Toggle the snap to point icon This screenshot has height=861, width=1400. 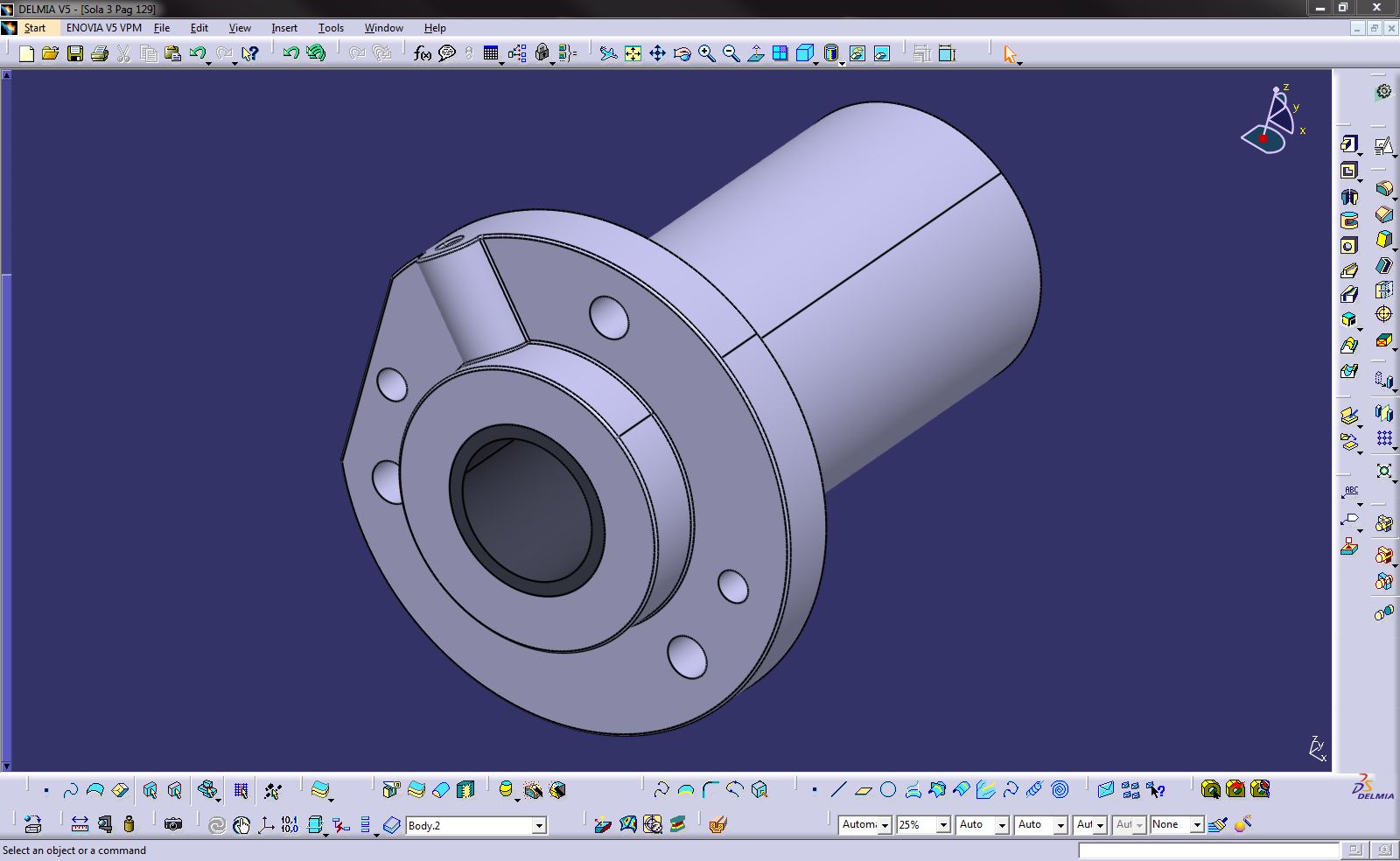(x=273, y=790)
